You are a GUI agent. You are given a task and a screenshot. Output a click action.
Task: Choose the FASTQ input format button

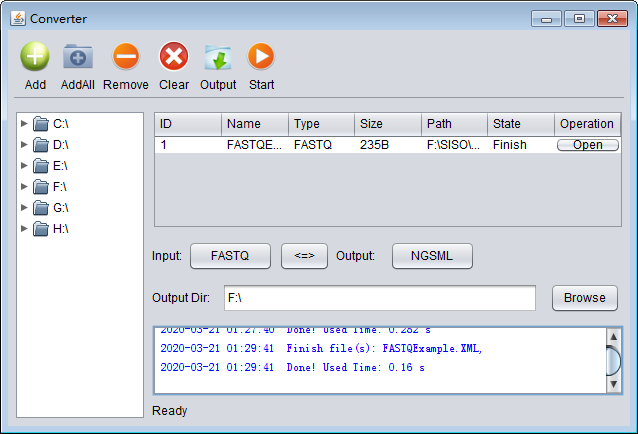[x=230, y=256]
